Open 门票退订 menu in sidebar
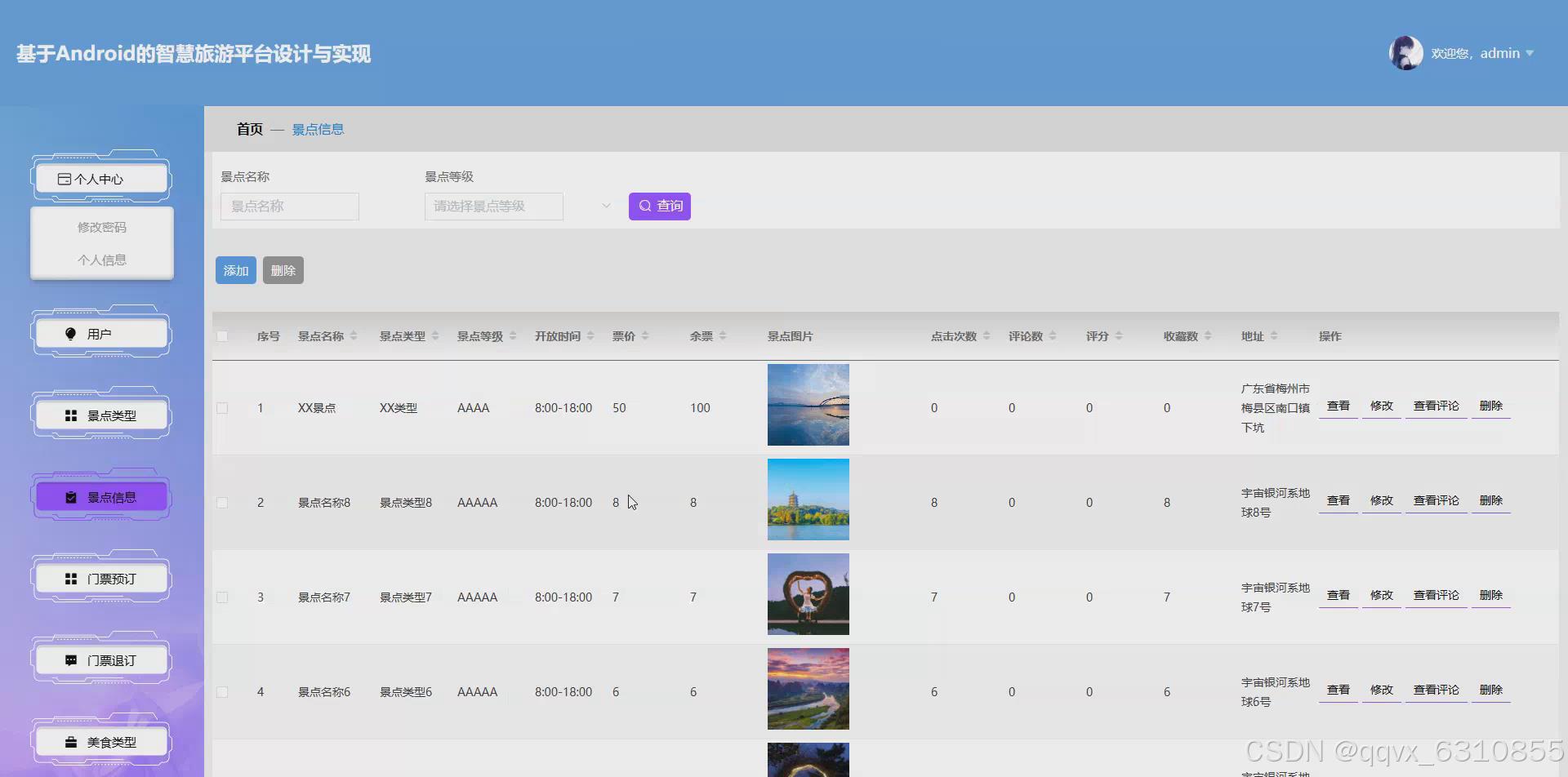This screenshot has height=777, width=1568. [x=101, y=660]
